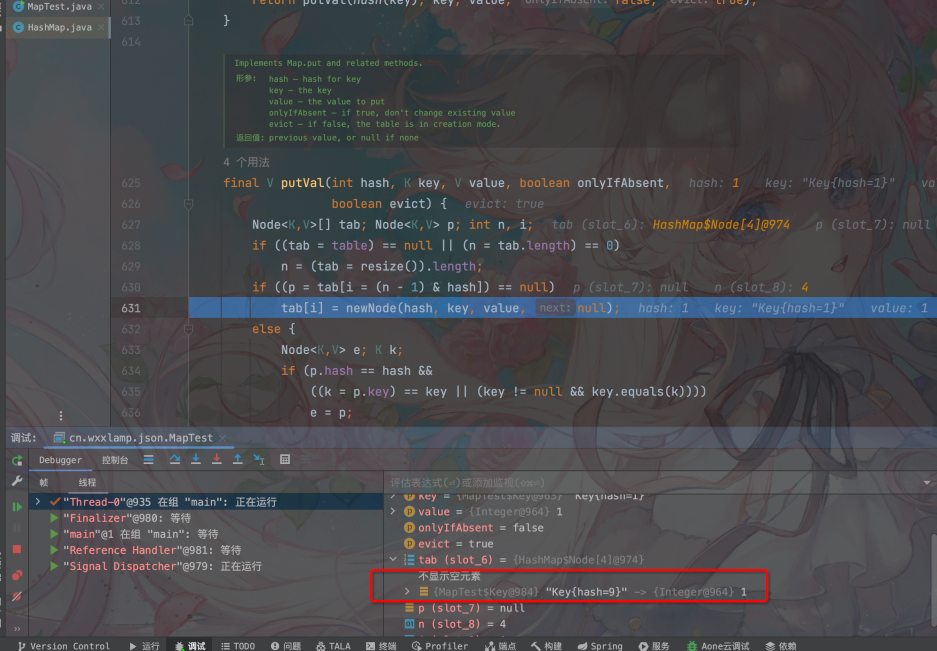Viewport: 937px width, 651px height.
Task: Open the TODO tool window
Action: (x=238, y=646)
